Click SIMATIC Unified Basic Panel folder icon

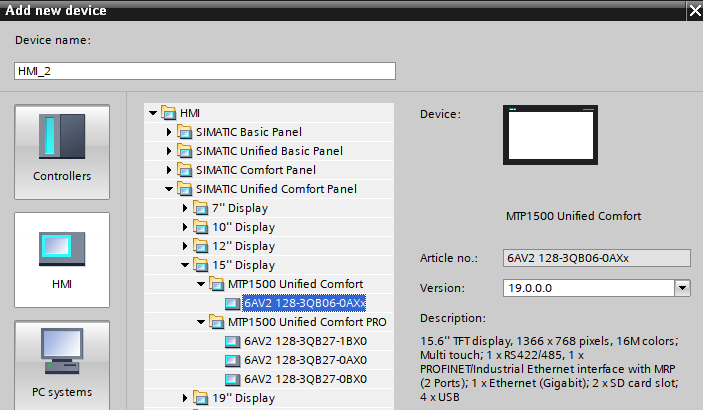tap(184, 151)
